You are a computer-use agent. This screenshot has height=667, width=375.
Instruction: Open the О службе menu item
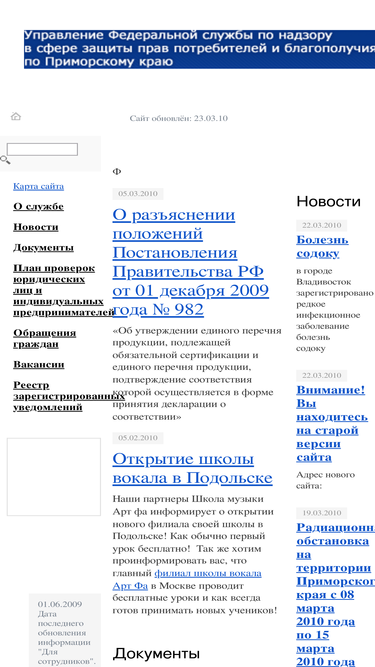[38, 207]
